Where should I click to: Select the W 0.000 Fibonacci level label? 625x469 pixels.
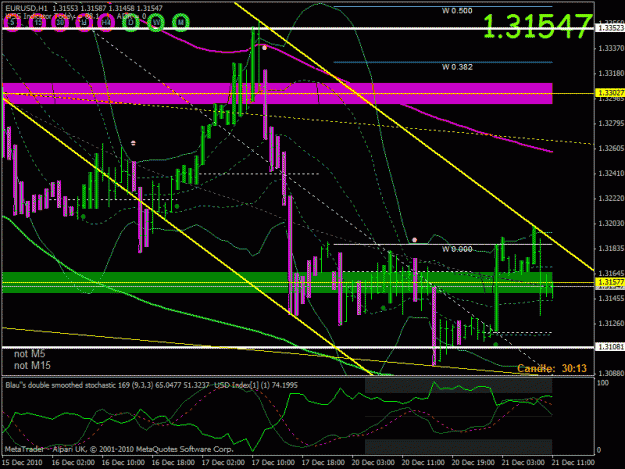tap(457, 249)
